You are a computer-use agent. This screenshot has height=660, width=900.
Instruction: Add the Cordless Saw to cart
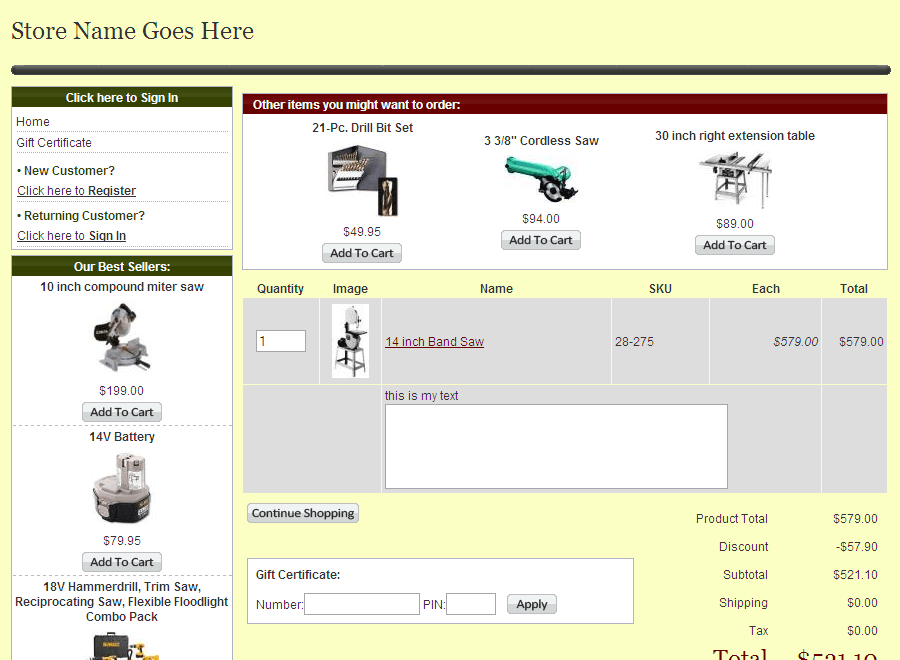(541, 240)
